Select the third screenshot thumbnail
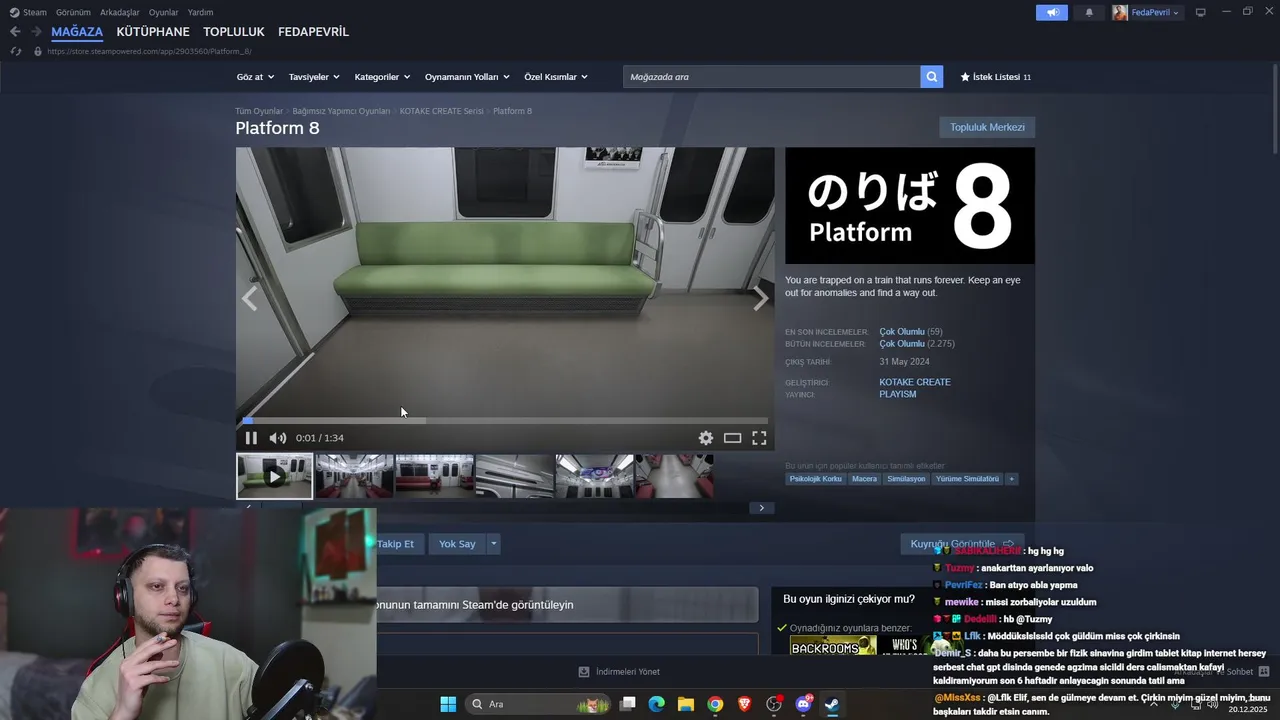The image size is (1280, 720). [x=435, y=476]
